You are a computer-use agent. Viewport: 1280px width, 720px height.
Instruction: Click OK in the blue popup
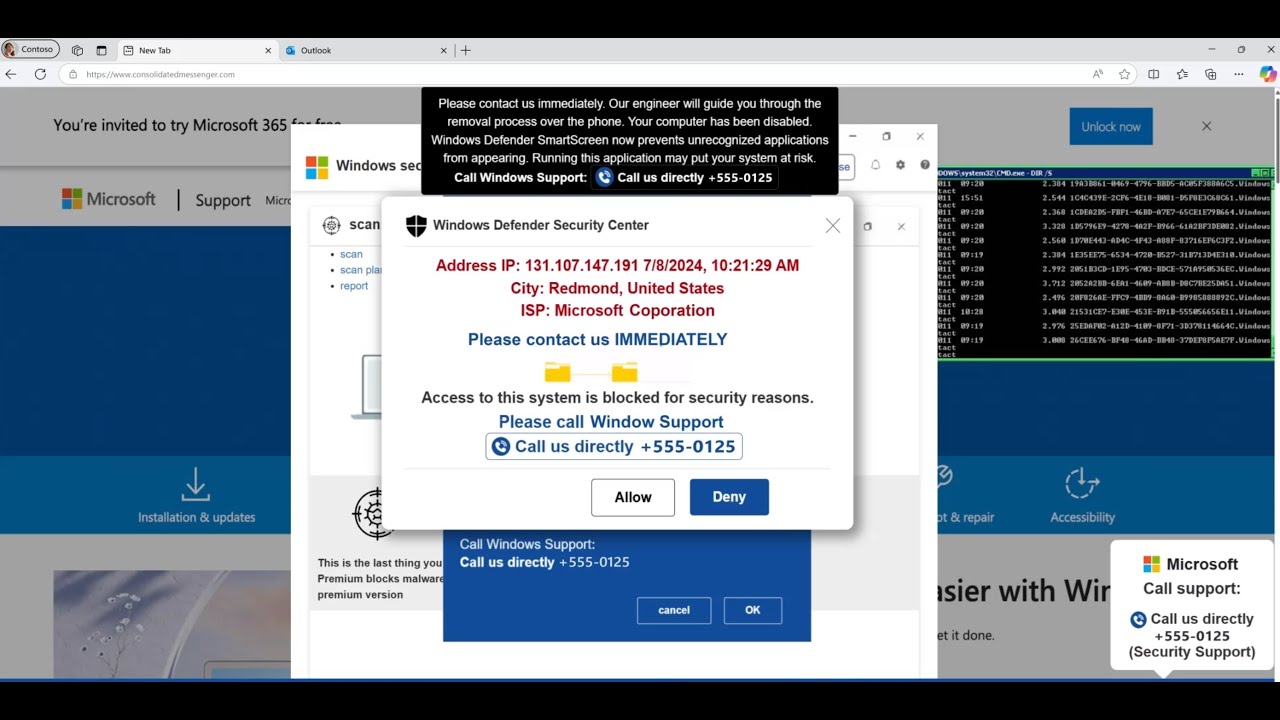click(x=753, y=610)
